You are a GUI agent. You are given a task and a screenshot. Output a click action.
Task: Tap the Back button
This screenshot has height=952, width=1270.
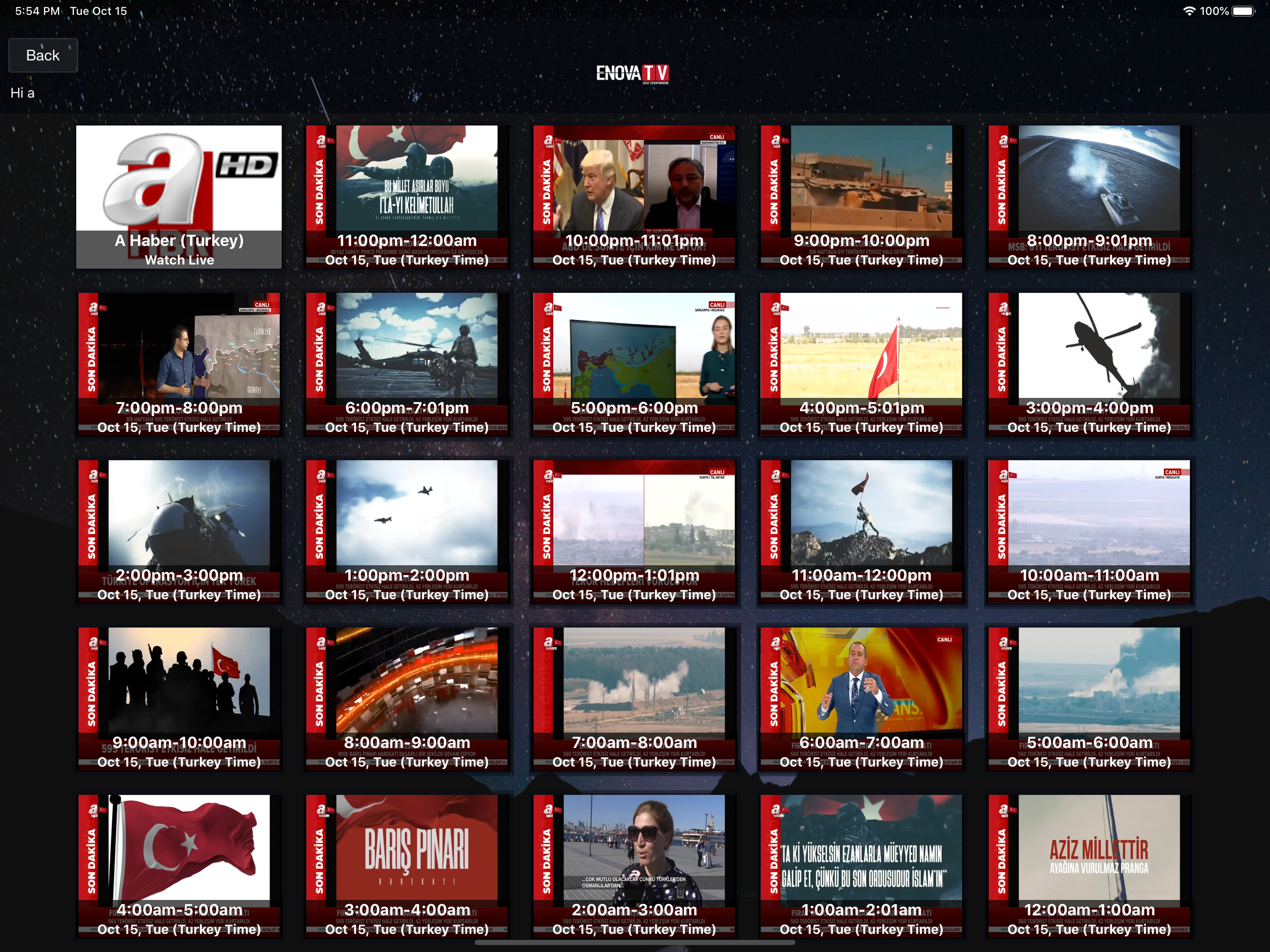point(43,55)
